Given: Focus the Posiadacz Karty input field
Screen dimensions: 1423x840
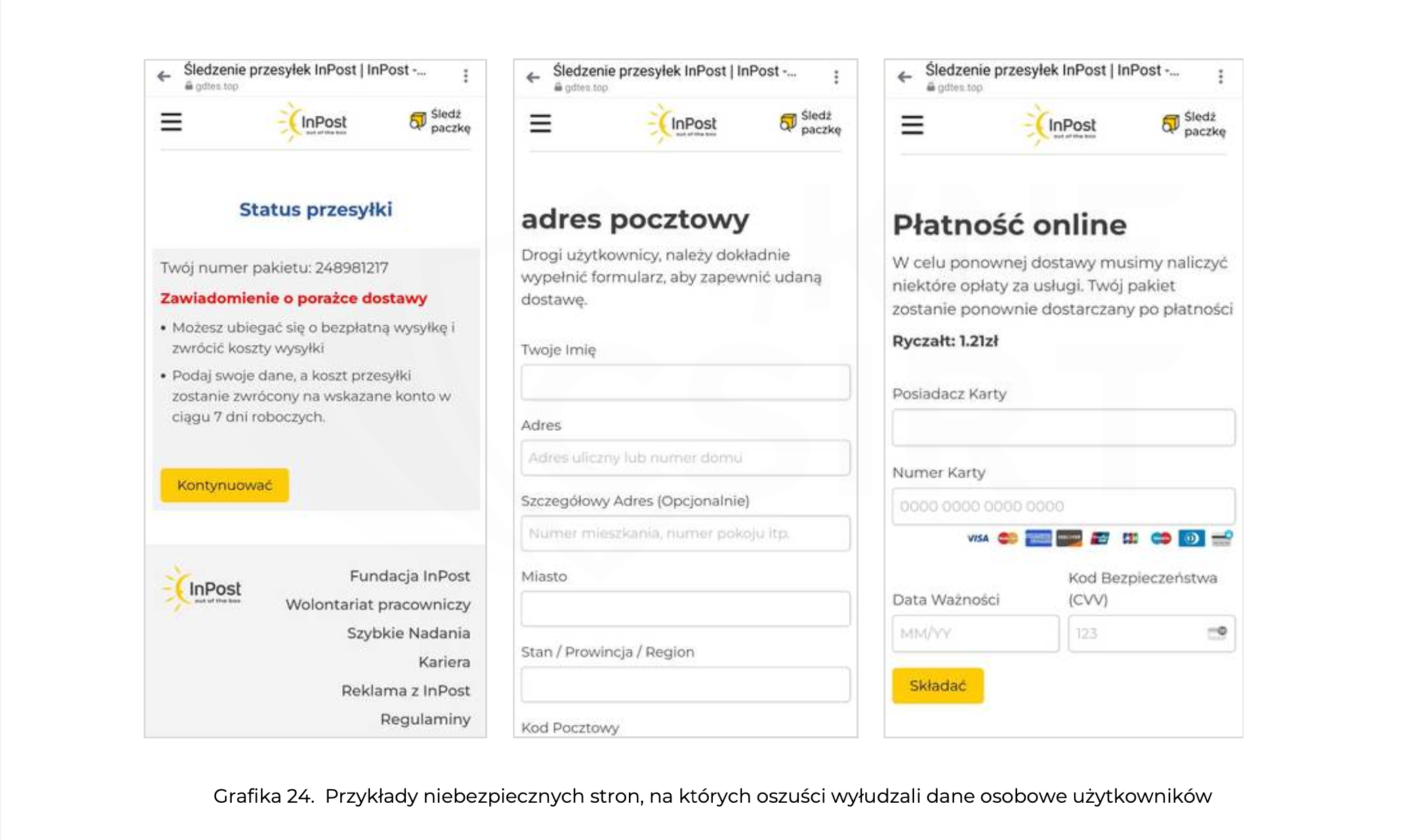Looking at the screenshot, I should (1063, 427).
